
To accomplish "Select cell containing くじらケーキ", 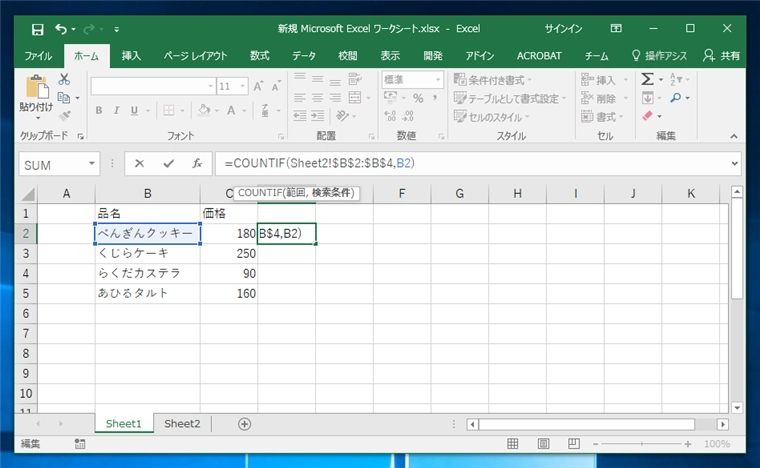I will click(x=147, y=253).
